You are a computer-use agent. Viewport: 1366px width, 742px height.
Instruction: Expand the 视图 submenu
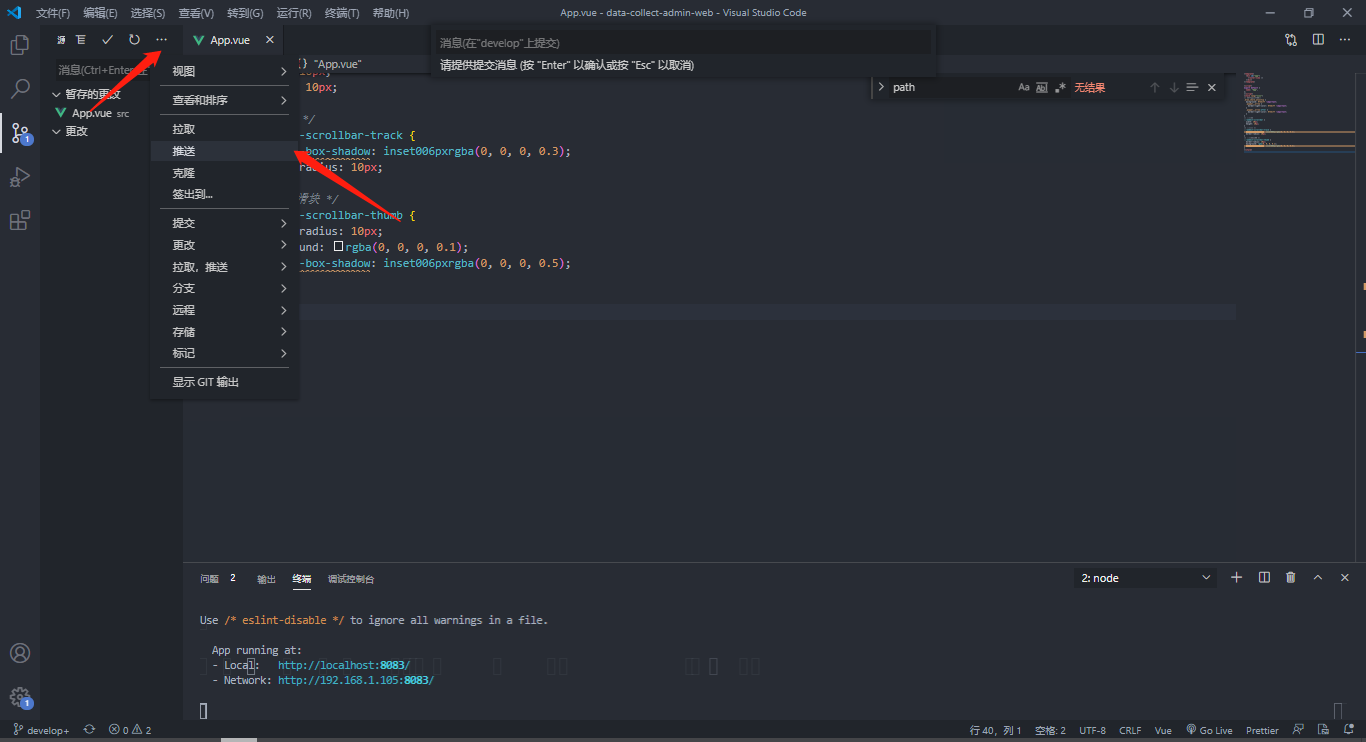[x=225, y=71]
